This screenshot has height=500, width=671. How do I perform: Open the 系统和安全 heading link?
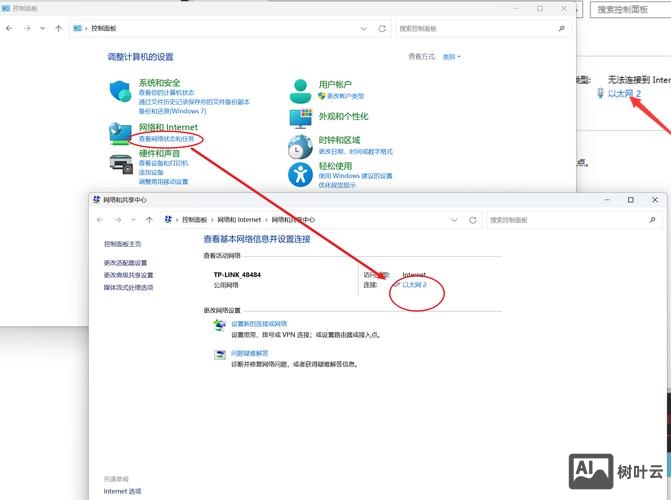pyautogui.click(x=159, y=83)
